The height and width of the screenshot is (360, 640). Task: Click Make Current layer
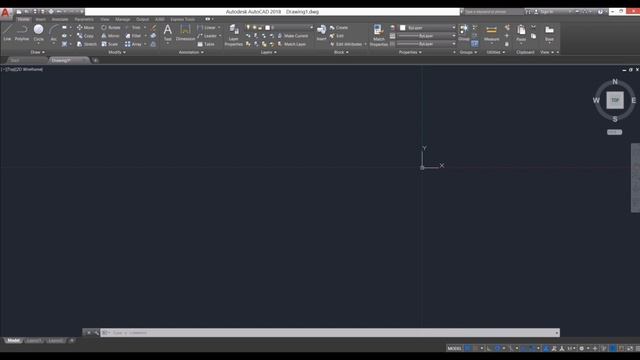point(293,36)
